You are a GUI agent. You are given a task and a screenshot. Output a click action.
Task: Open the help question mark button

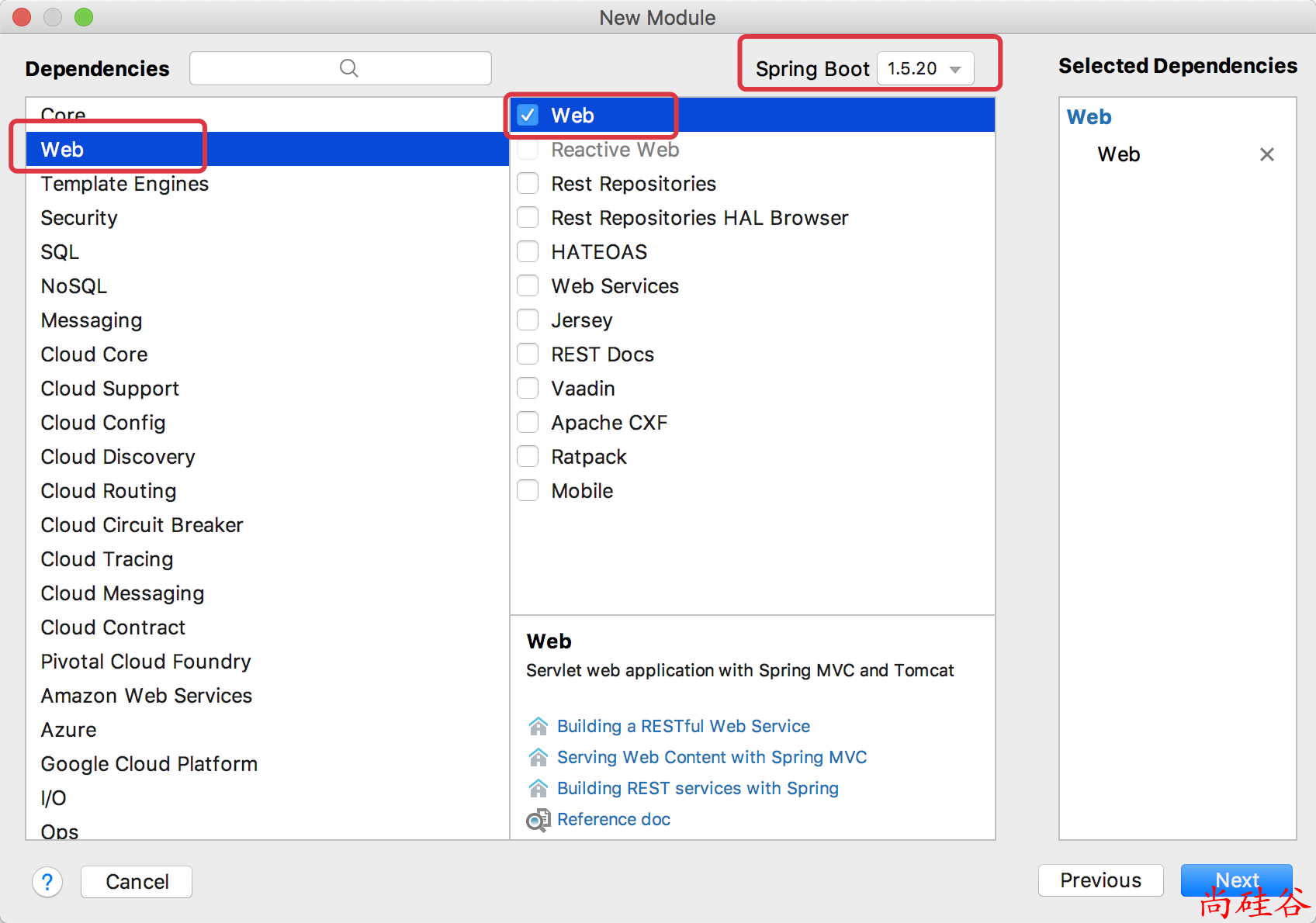[x=47, y=882]
